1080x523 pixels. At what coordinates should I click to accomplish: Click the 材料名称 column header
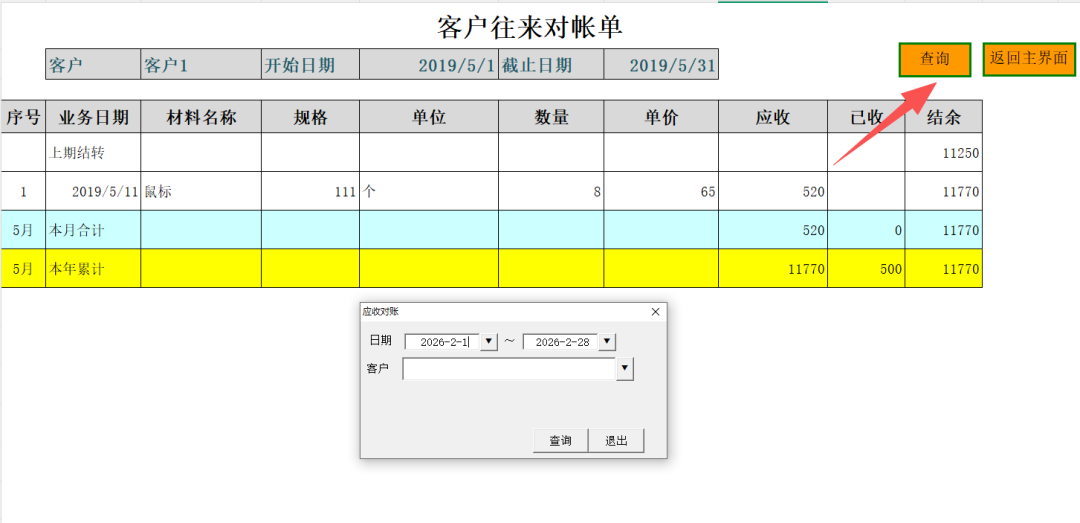201,117
